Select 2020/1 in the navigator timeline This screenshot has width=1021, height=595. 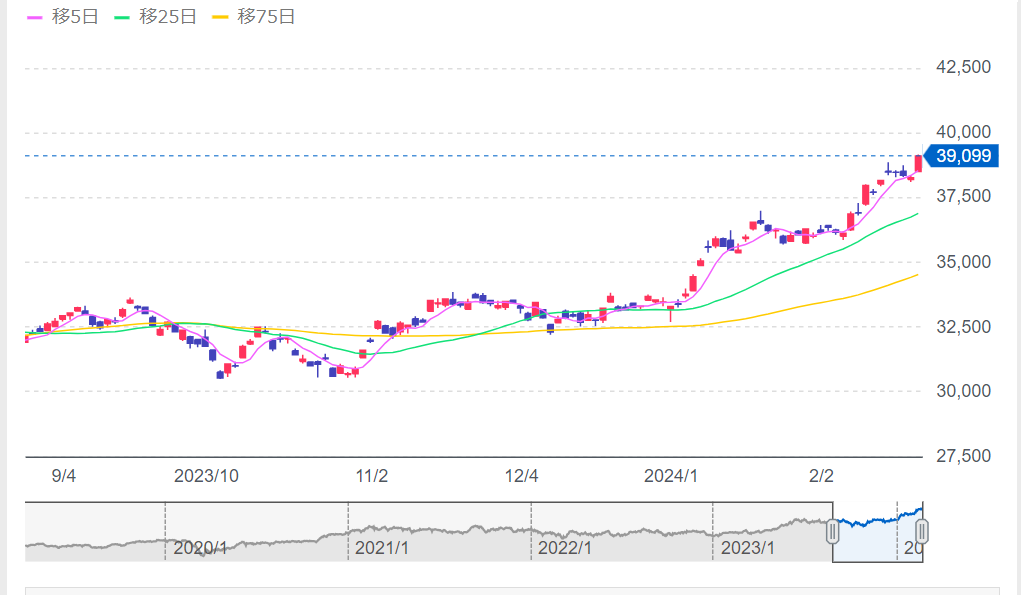point(201,548)
